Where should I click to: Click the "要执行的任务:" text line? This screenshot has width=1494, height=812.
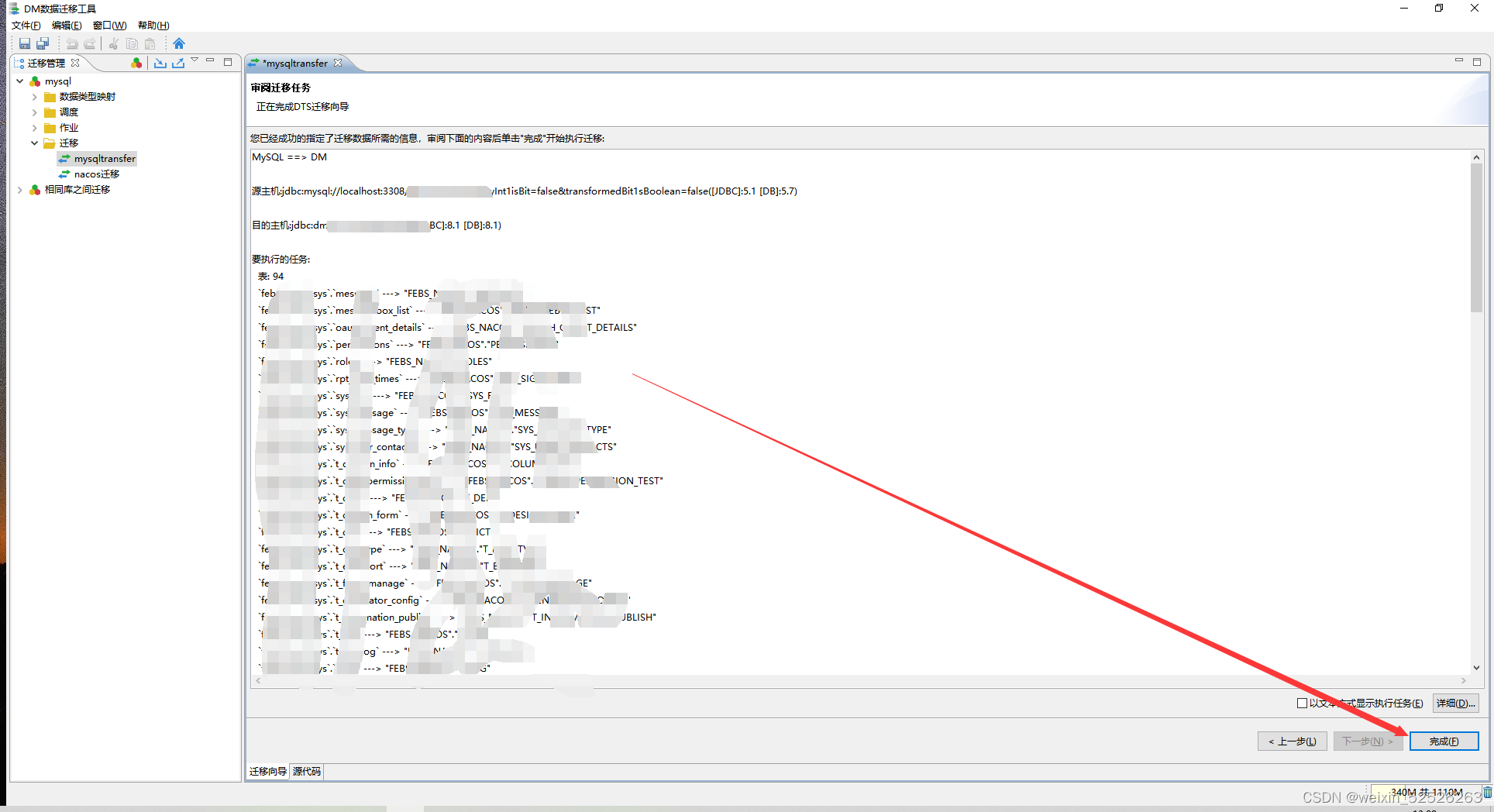(x=281, y=260)
